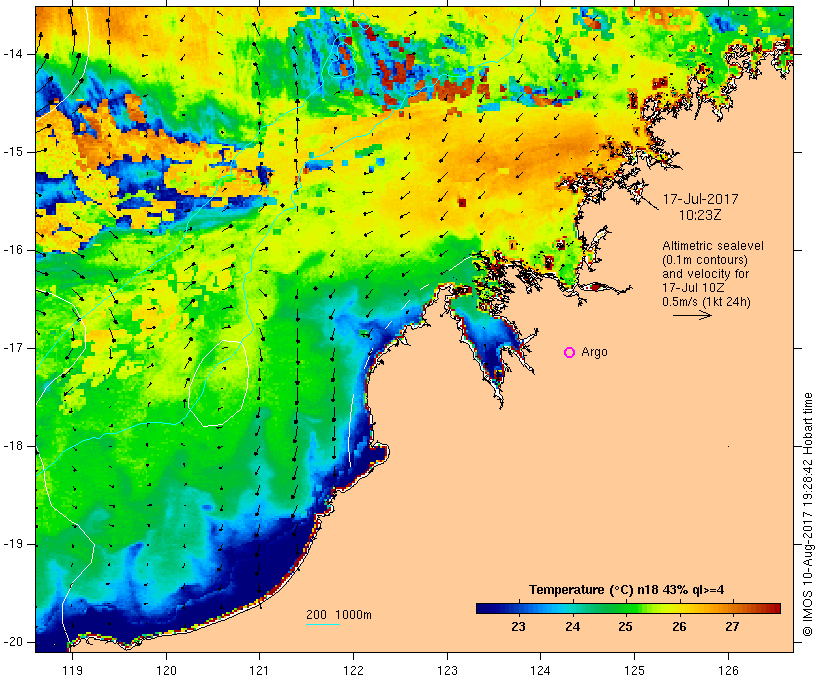Click the longitude label 119
This screenshot has width=820, height=680.
[x=72, y=670]
